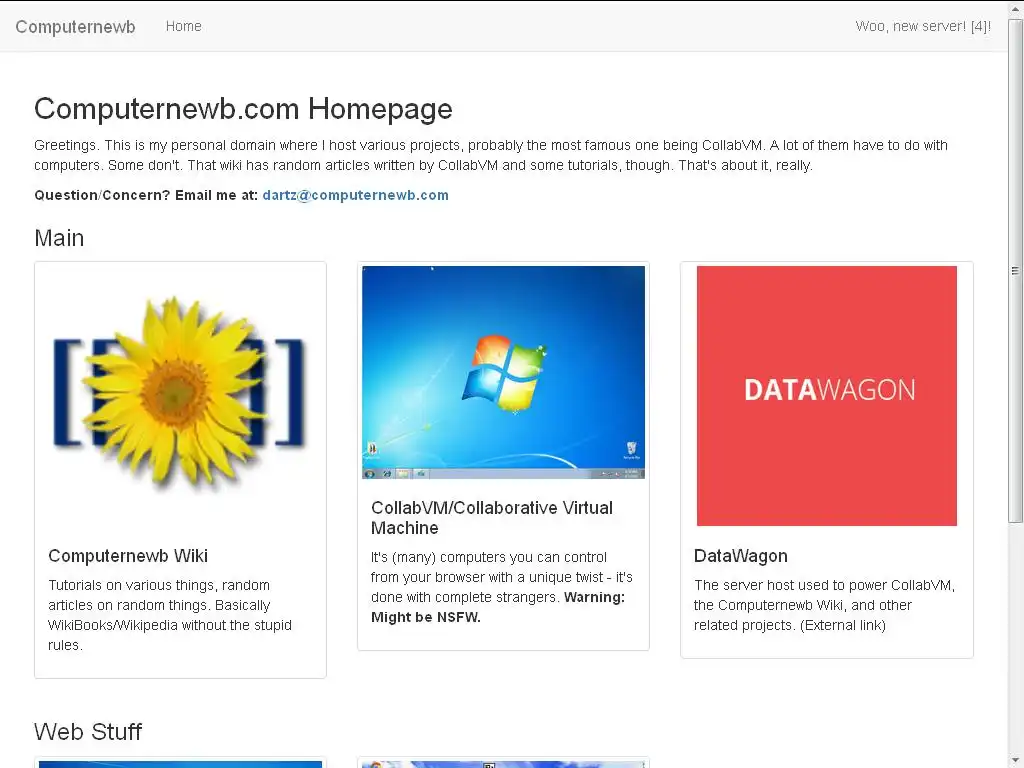Click the vertical scrollbar thumb
This screenshot has height=768, width=1024.
click(1015, 270)
